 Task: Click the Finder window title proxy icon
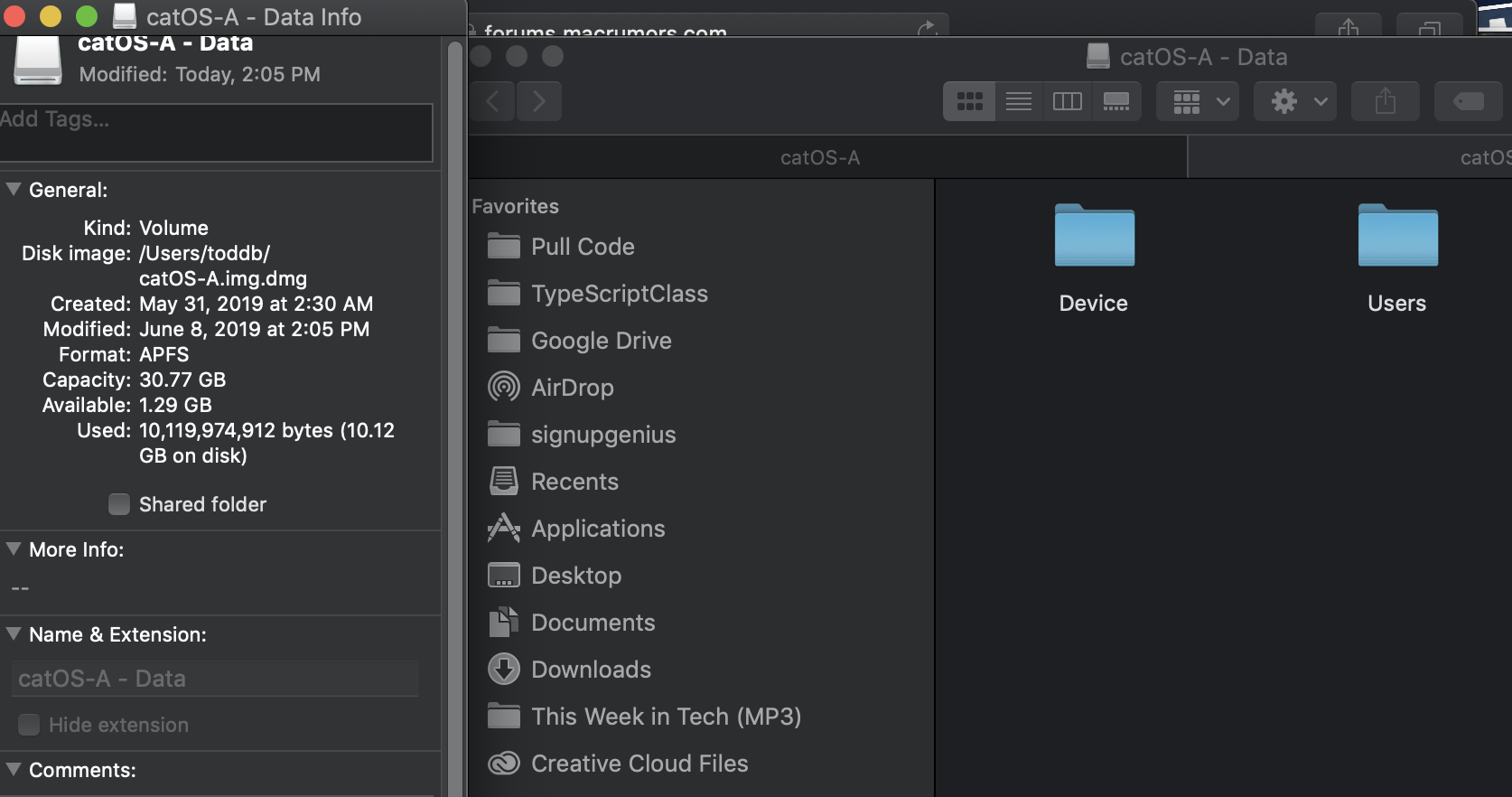coord(1098,56)
